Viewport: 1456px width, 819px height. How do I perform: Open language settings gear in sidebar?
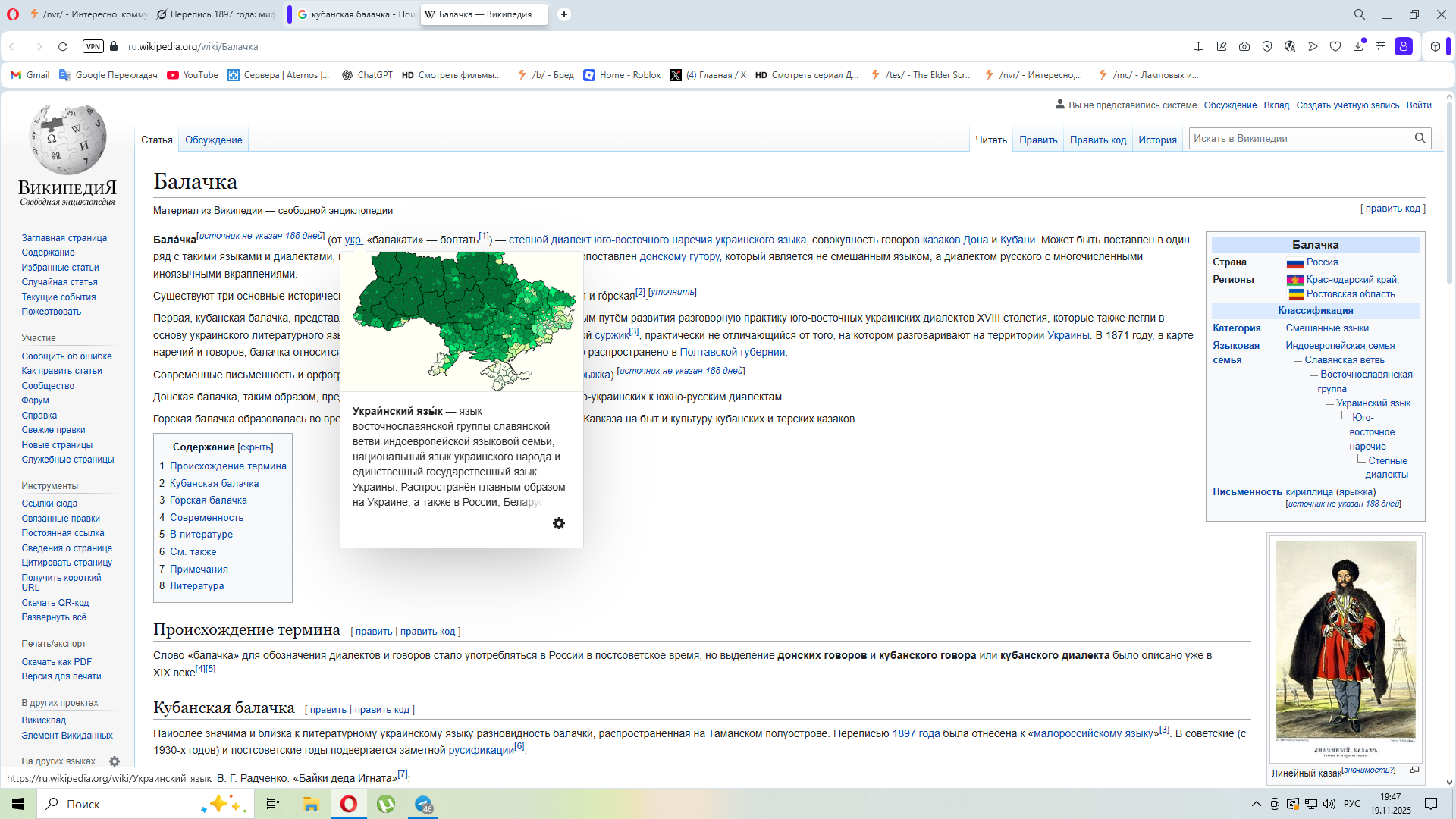pos(115,761)
